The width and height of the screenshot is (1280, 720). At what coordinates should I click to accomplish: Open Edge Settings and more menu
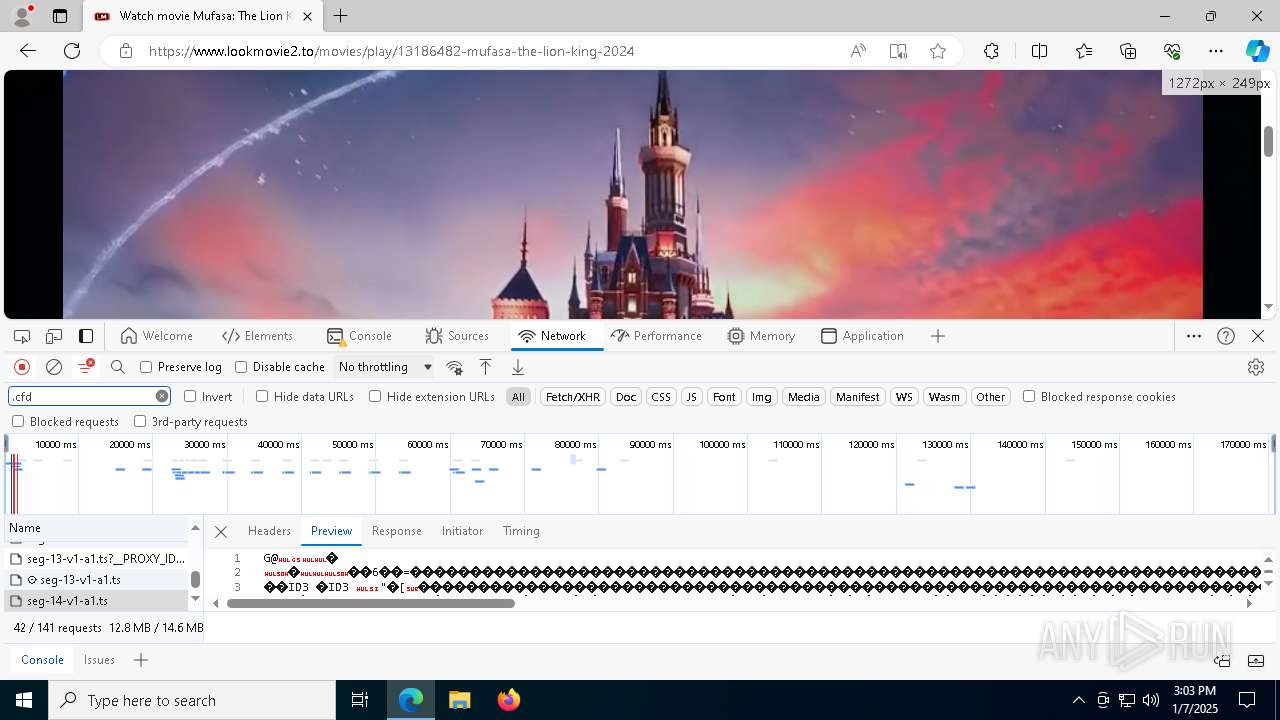point(1216,51)
